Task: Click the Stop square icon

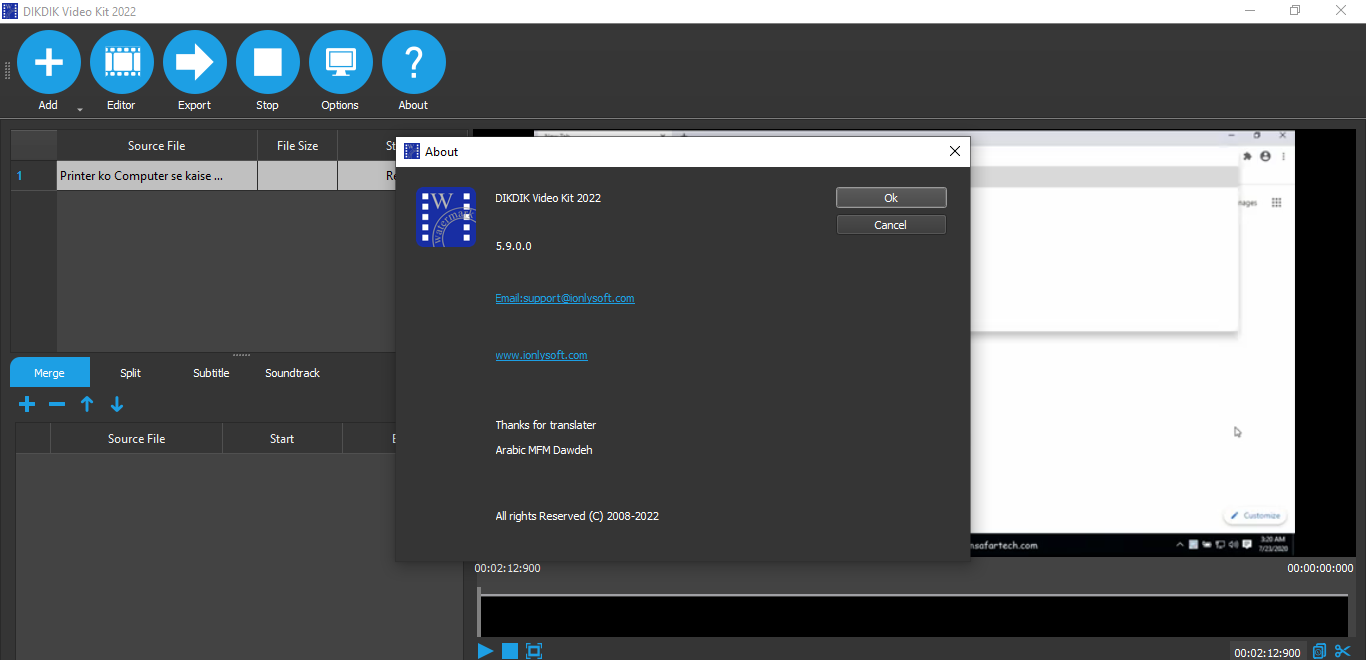Action: point(268,62)
